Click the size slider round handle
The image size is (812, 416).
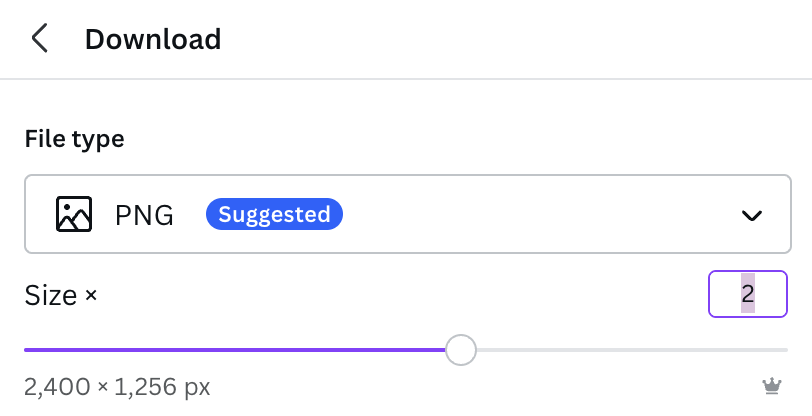coord(460,350)
